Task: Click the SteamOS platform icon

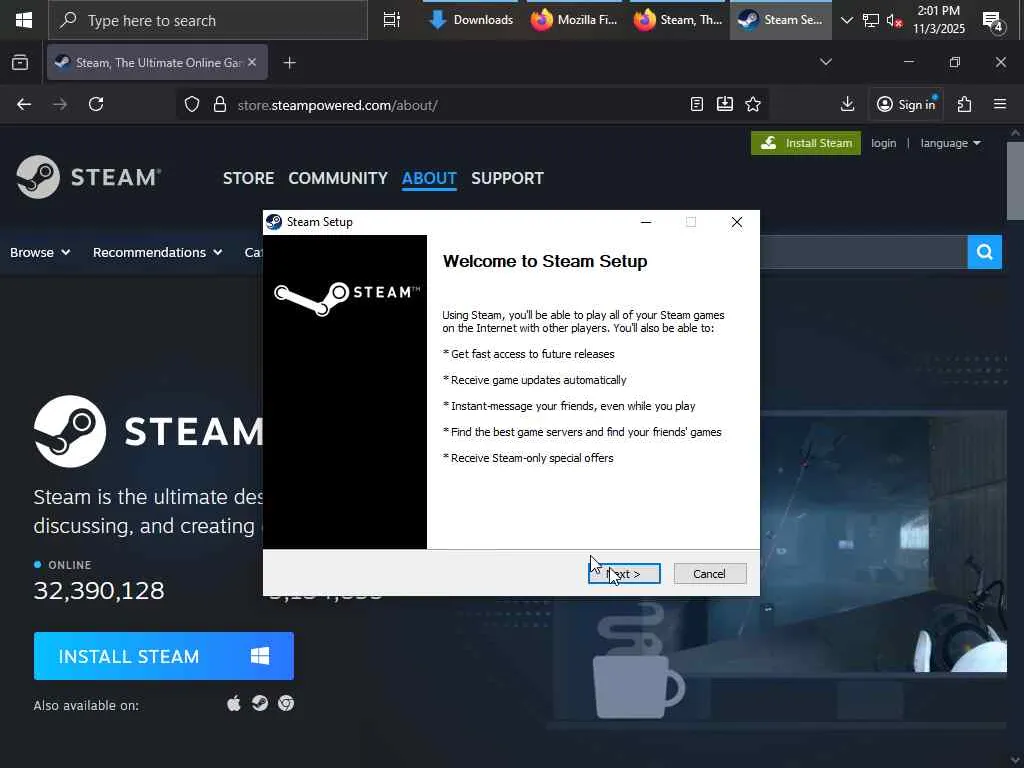Action: tap(260, 703)
